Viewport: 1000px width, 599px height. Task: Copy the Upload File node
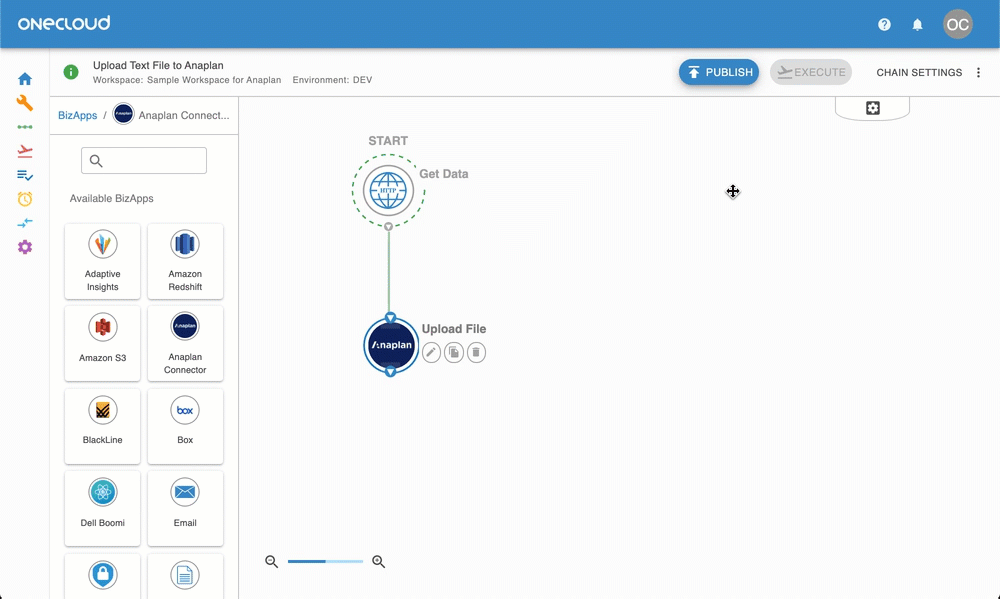click(453, 352)
